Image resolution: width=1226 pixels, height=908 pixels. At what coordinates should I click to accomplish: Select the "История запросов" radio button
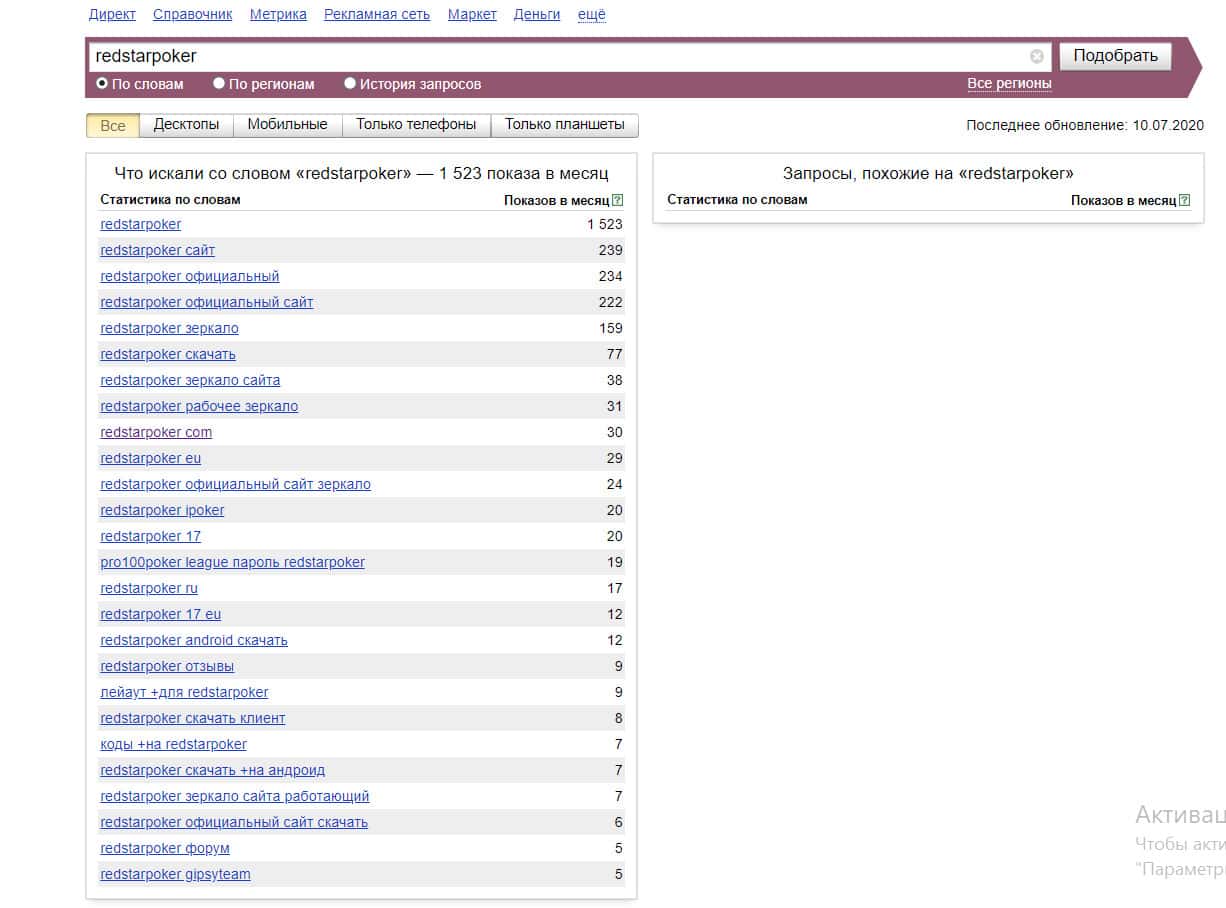point(350,84)
